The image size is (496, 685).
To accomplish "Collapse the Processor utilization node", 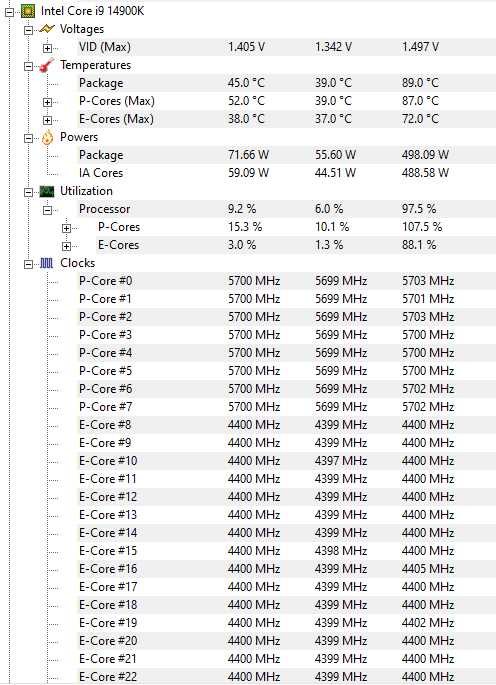I will tap(48, 211).
